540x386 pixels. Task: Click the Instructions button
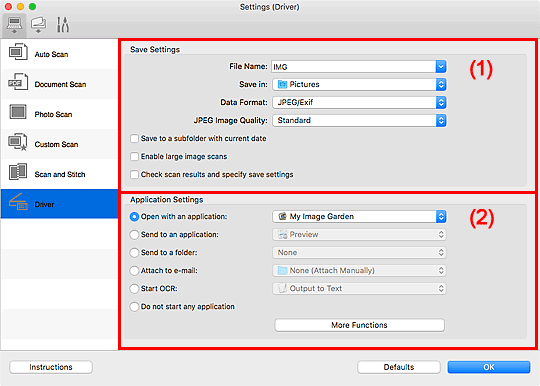(51, 367)
